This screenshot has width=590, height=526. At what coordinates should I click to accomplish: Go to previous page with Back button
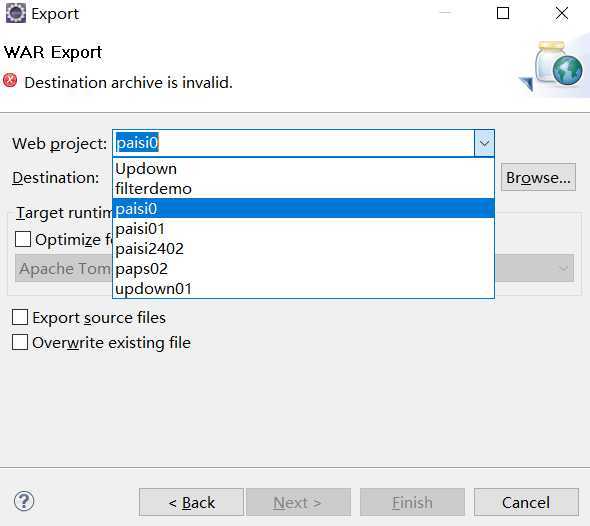[x=192, y=502]
